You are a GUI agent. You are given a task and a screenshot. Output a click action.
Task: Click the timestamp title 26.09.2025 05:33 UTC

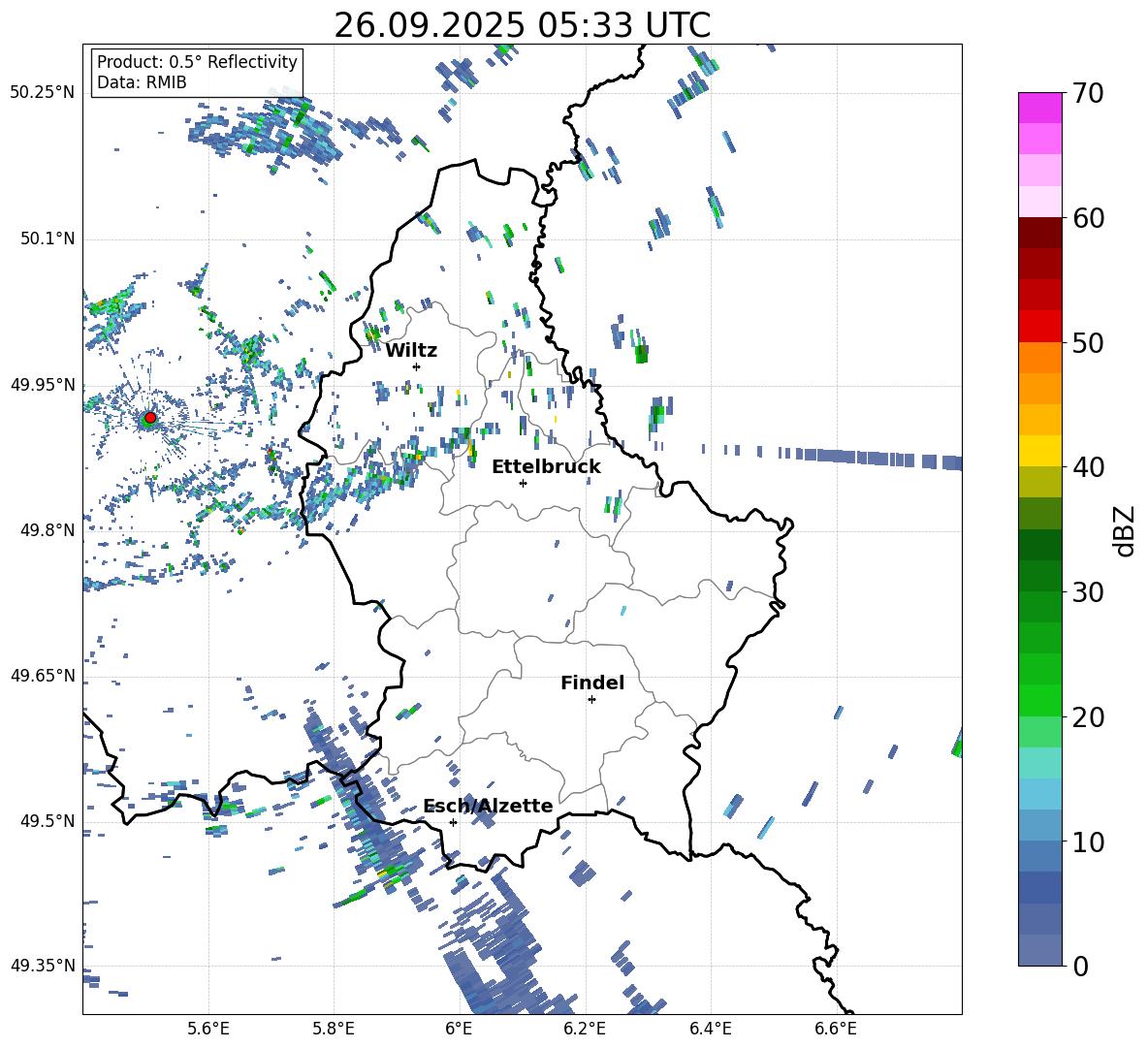pos(523,25)
